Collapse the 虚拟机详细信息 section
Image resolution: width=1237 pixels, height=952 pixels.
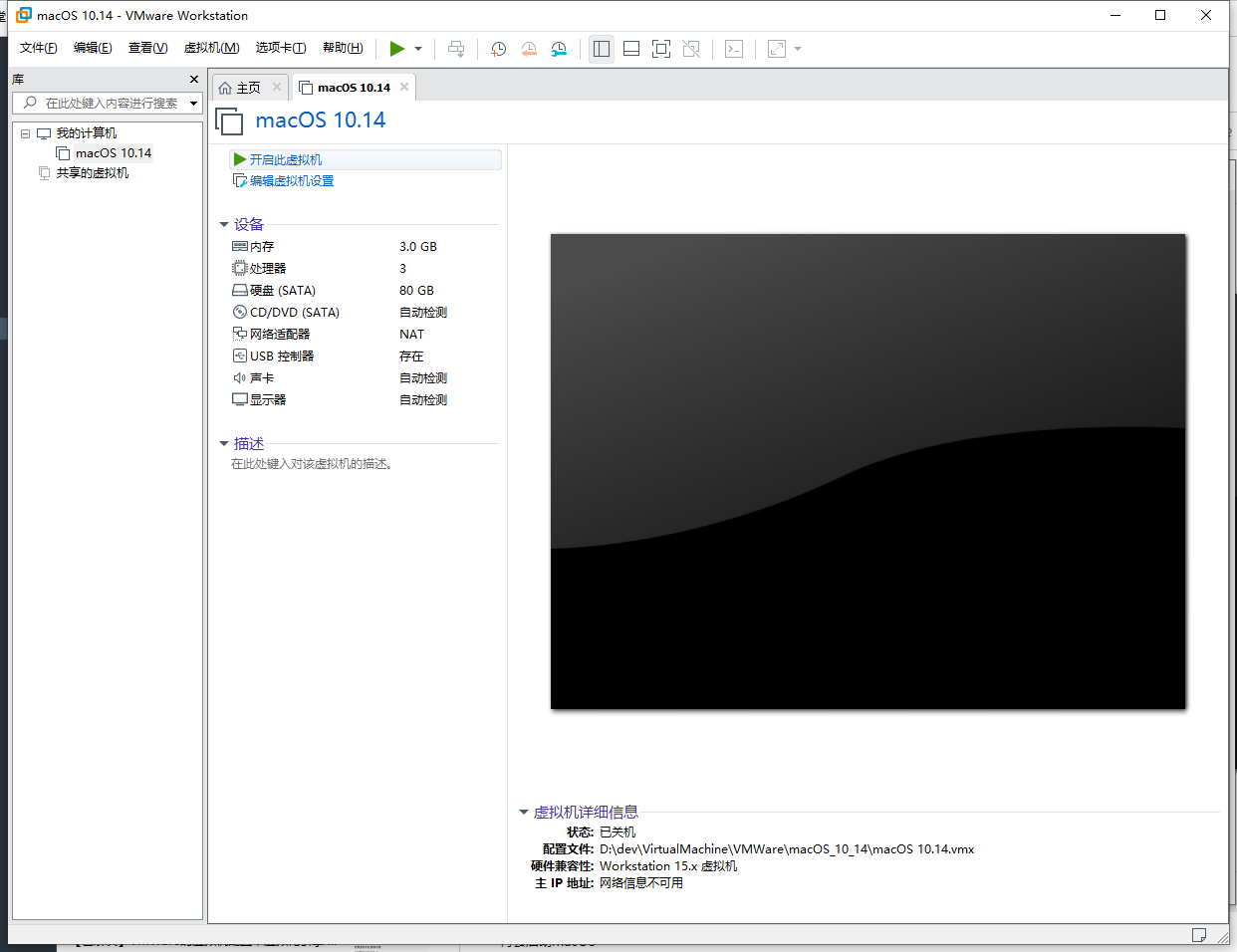(x=524, y=813)
